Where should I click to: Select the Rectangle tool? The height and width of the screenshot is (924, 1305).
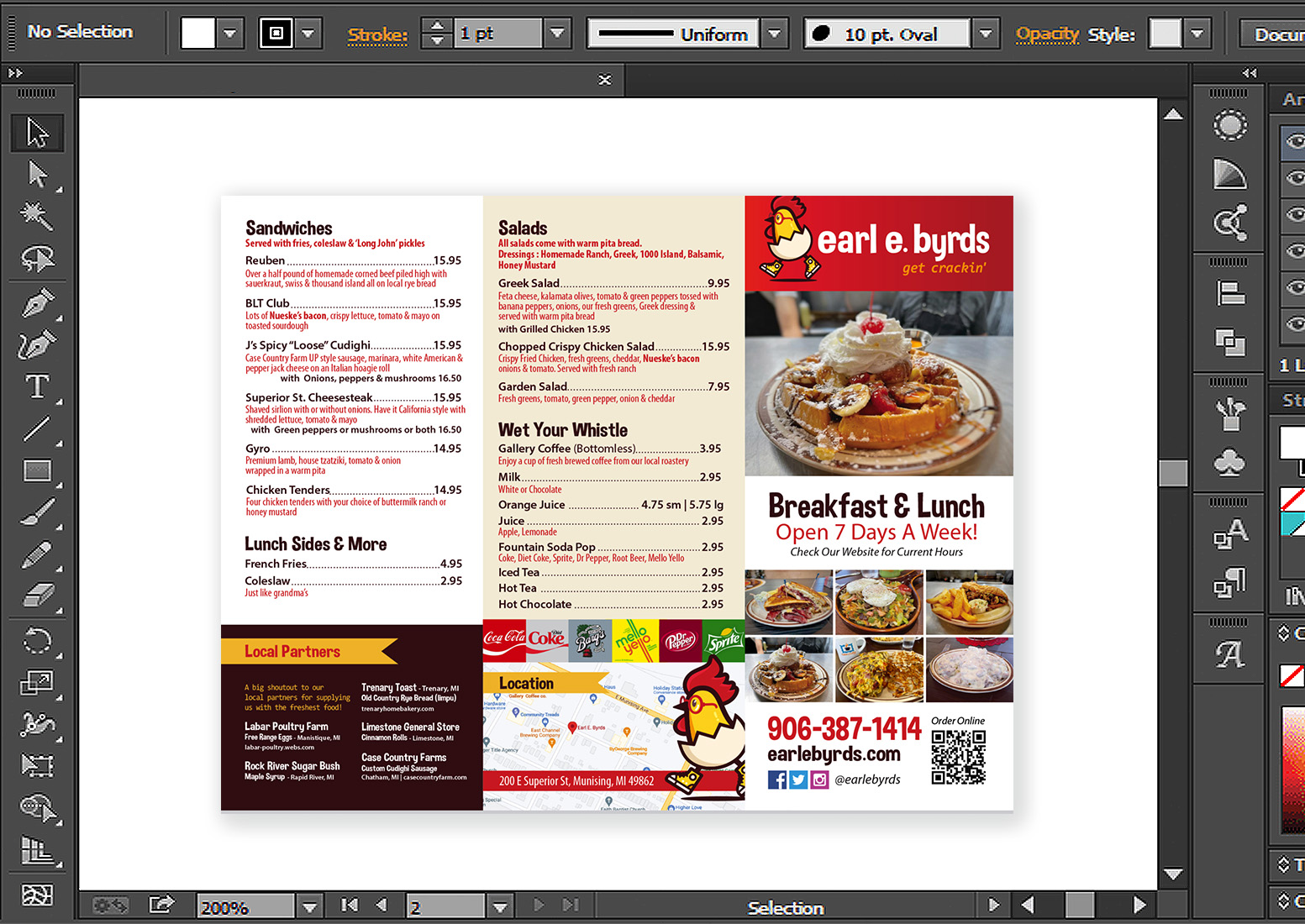pyautogui.click(x=38, y=470)
